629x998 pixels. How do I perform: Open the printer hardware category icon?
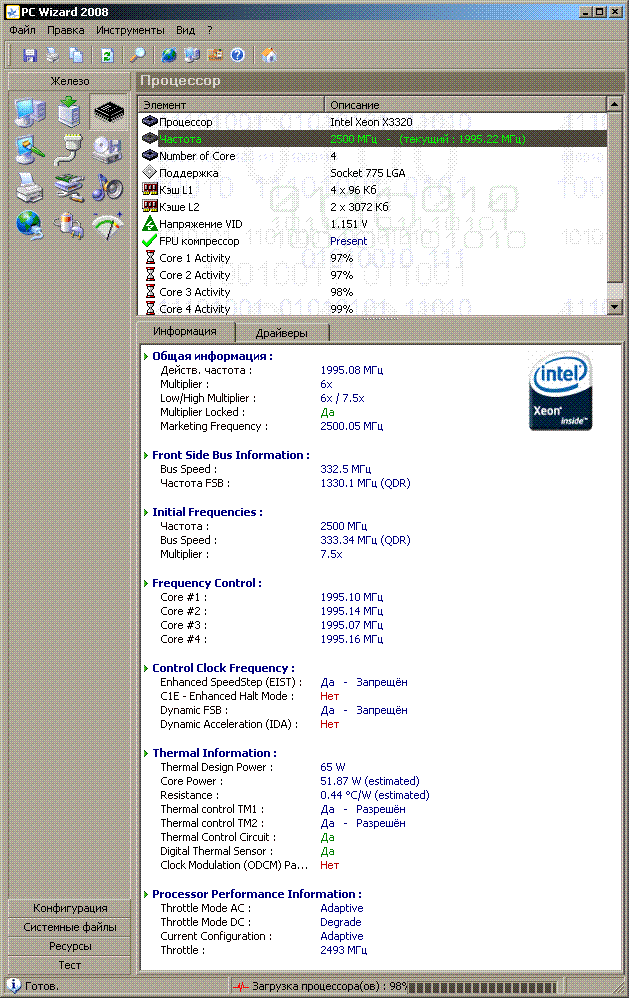pos(30,187)
